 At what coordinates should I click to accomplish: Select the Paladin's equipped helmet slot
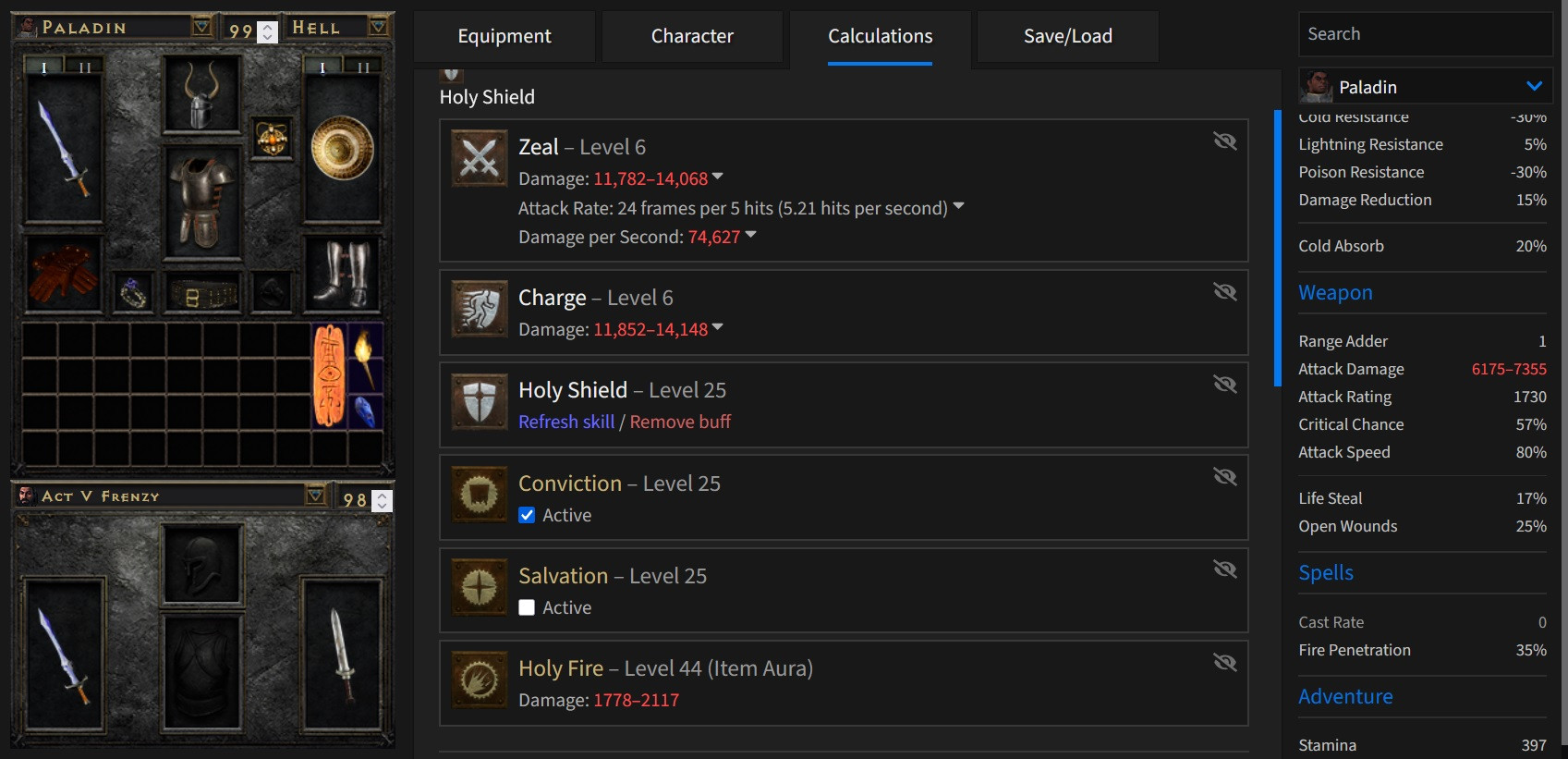[x=201, y=94]
